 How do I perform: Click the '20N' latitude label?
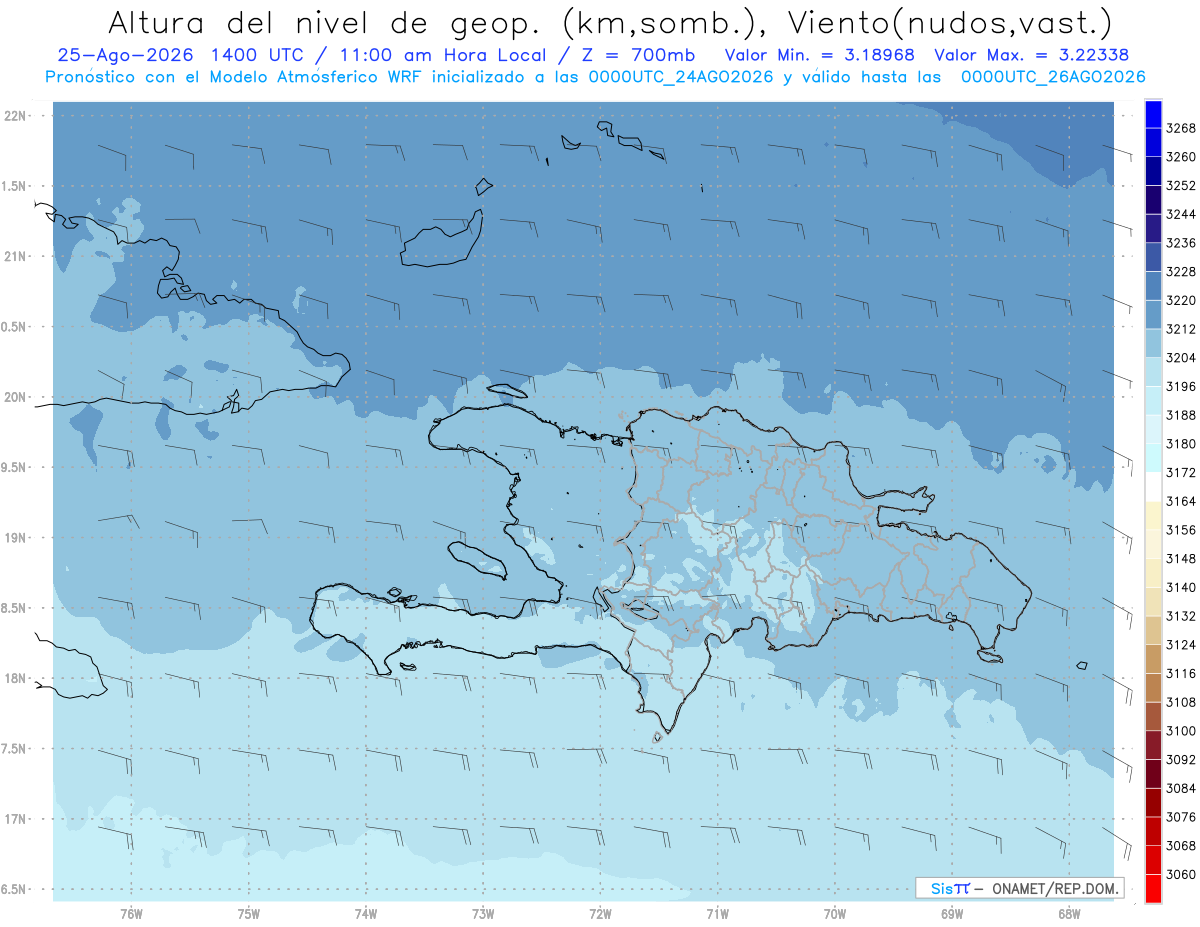tap(17, 397)
